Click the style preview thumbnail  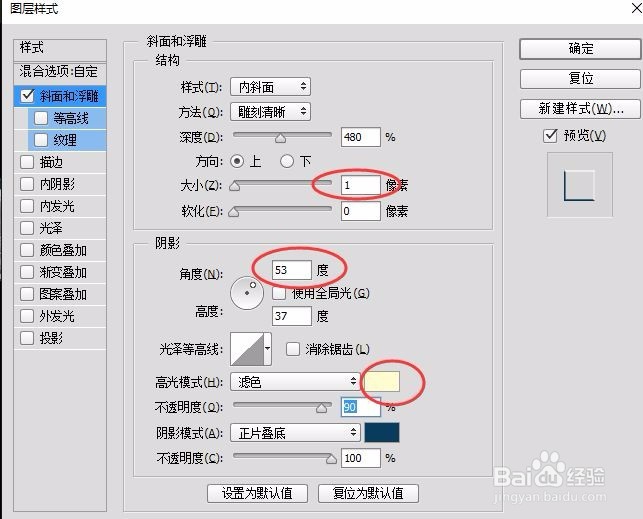tap(580, 185)
